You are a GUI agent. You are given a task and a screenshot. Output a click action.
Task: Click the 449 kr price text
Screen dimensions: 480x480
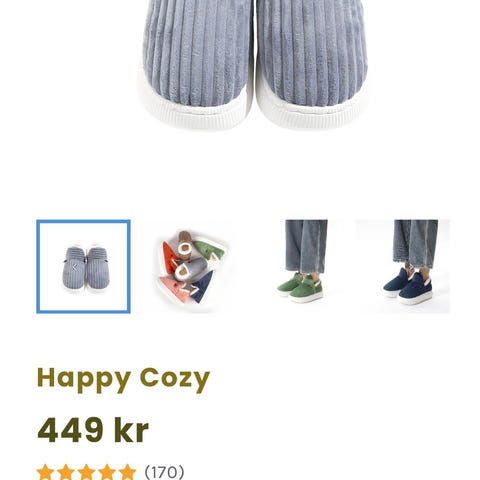[x=93, y=430]
